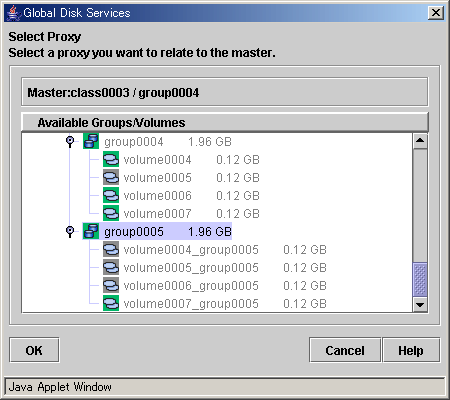Click the 0.12 GB size of volume0005
Image resolution: width=450 pixels, height=400 pixels.
coord(238,178)
